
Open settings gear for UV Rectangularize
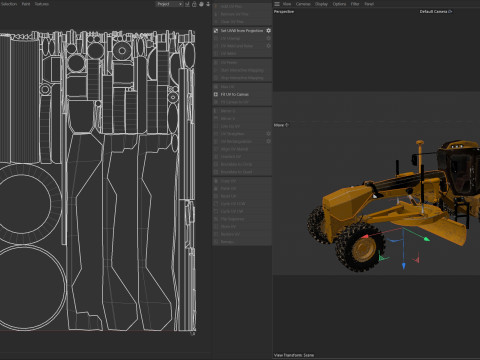tap(268, 141)
